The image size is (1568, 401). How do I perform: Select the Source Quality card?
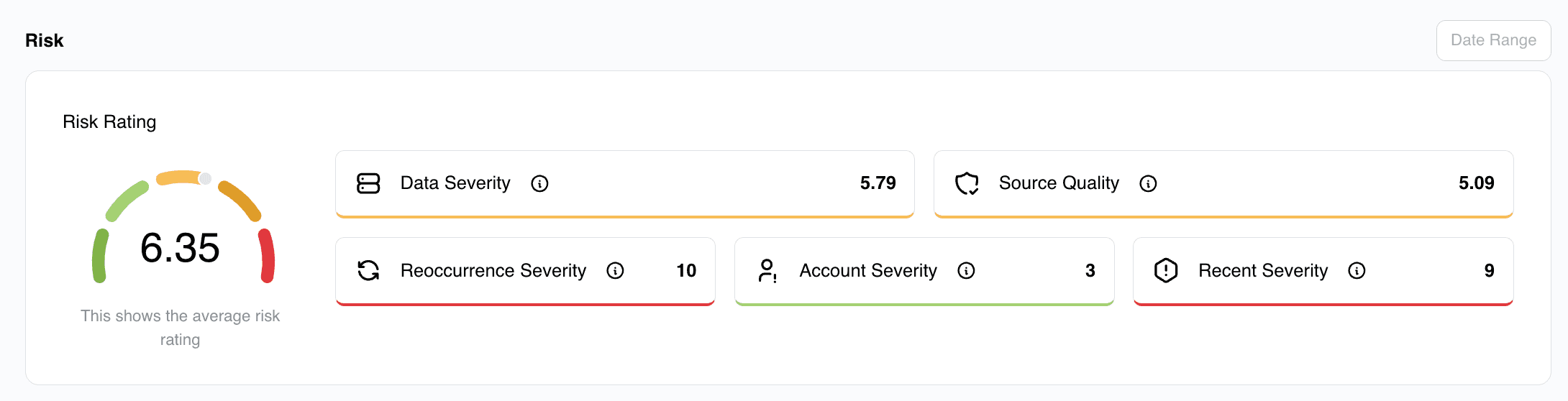coord(1223,184)
